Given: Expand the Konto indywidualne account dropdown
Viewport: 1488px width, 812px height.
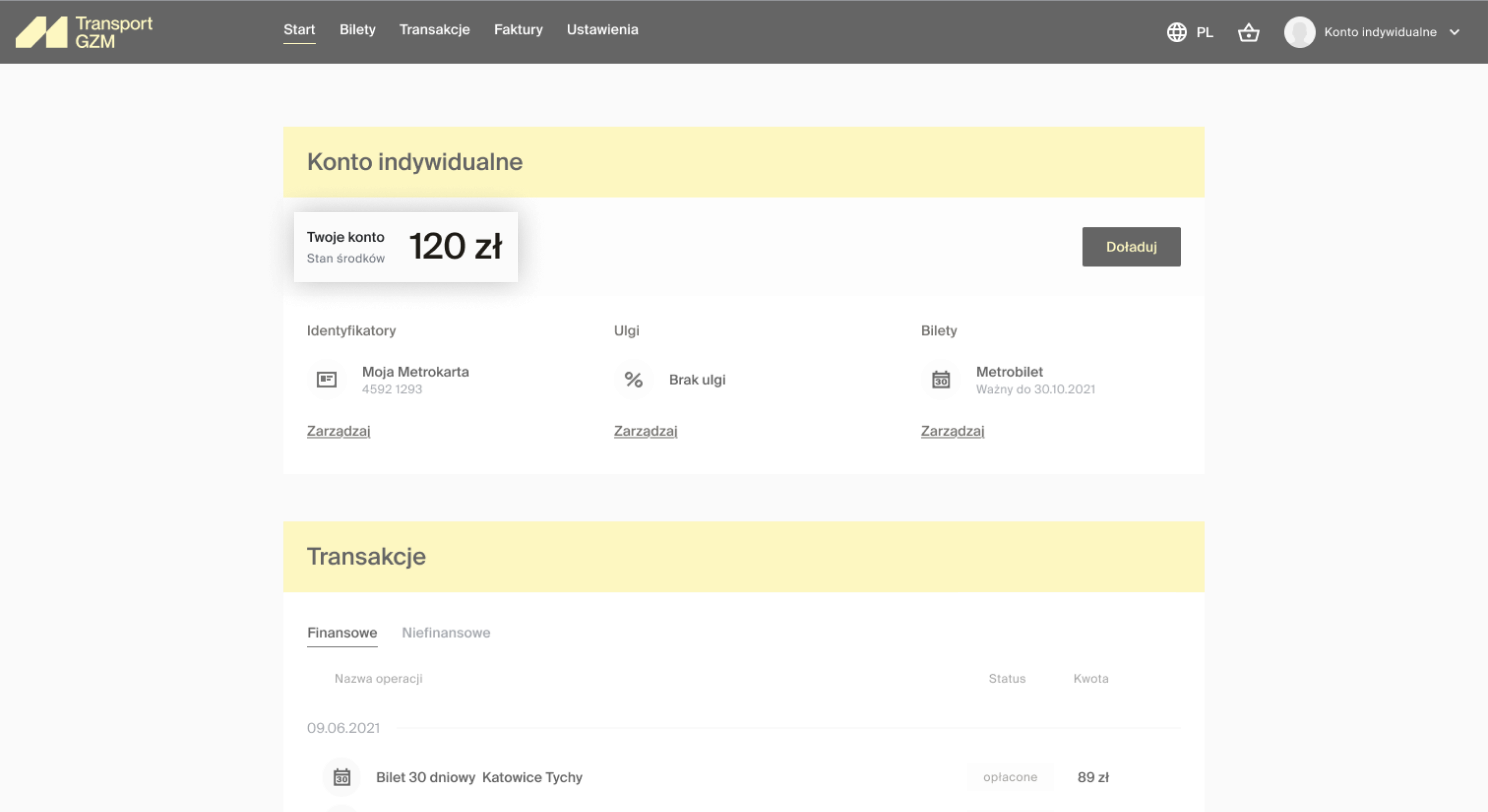Looking at the screenshot, I should click(1454, 32).
